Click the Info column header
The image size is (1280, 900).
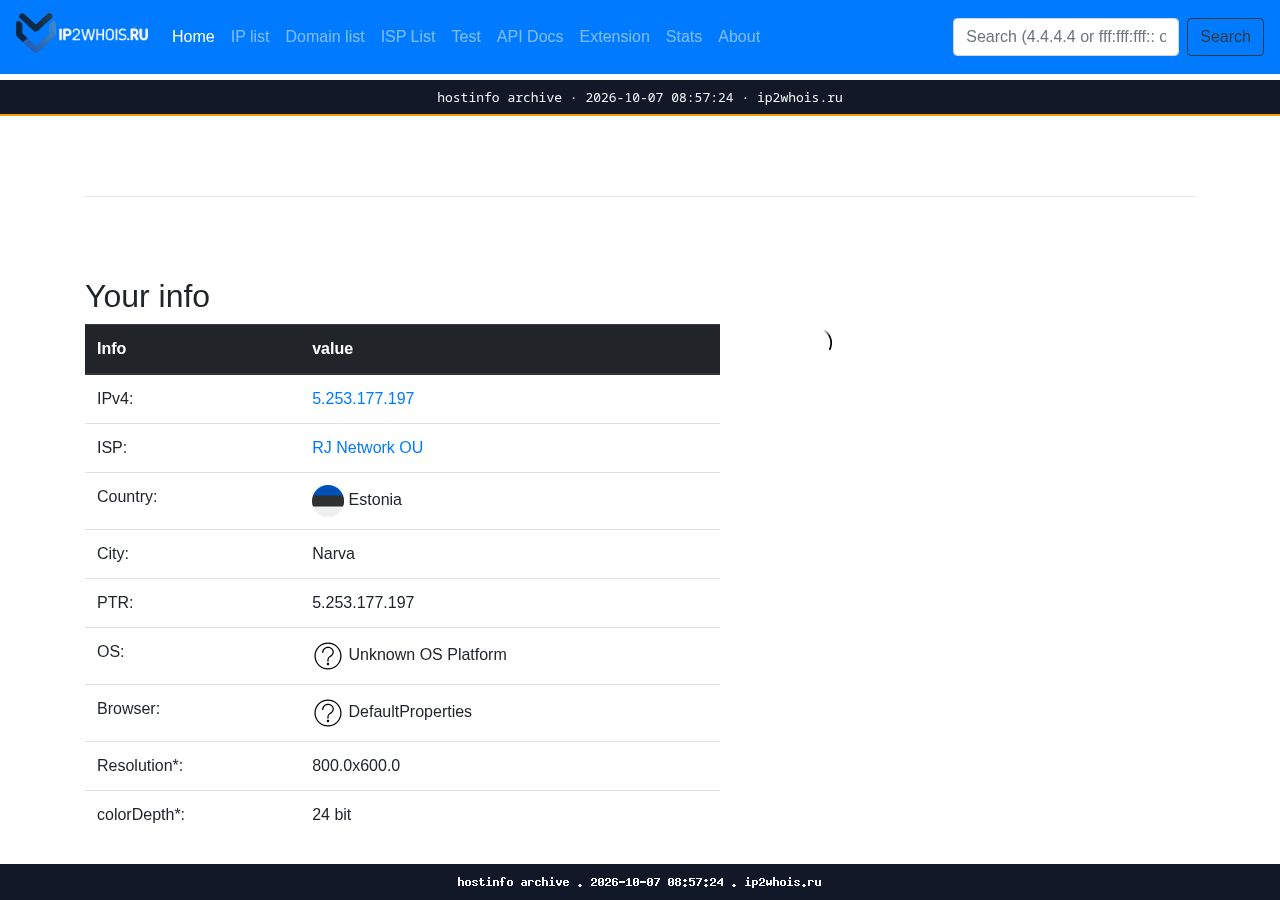111,349
